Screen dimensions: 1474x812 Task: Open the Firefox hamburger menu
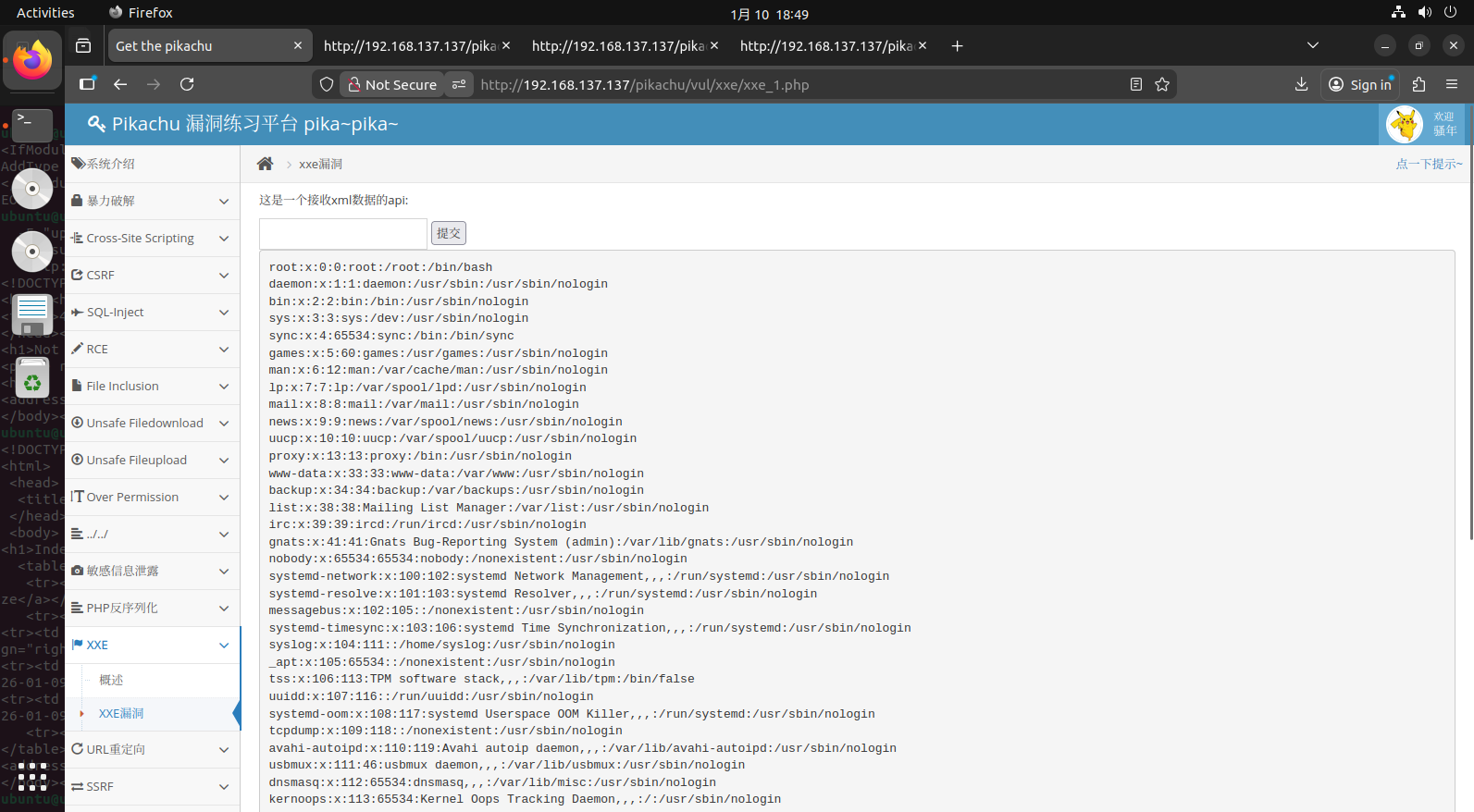[x=1452, y=84]
